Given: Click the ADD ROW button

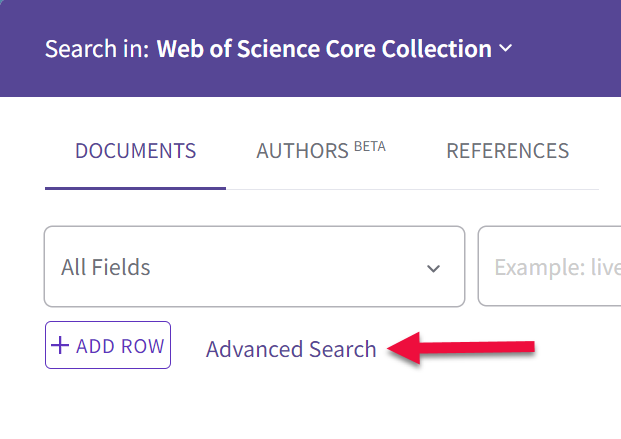Looking at the screenshot, I should click(x=108, y=345).
